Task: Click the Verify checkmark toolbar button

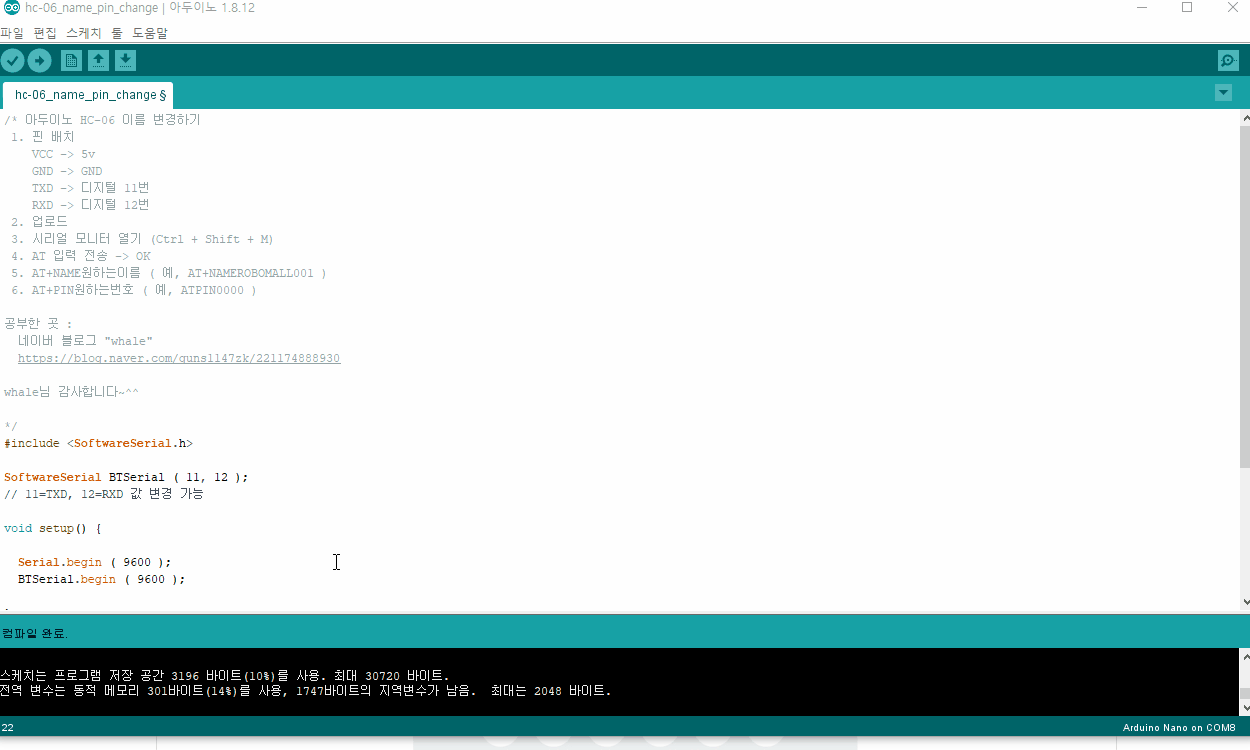Action: [x=12, y=61]
